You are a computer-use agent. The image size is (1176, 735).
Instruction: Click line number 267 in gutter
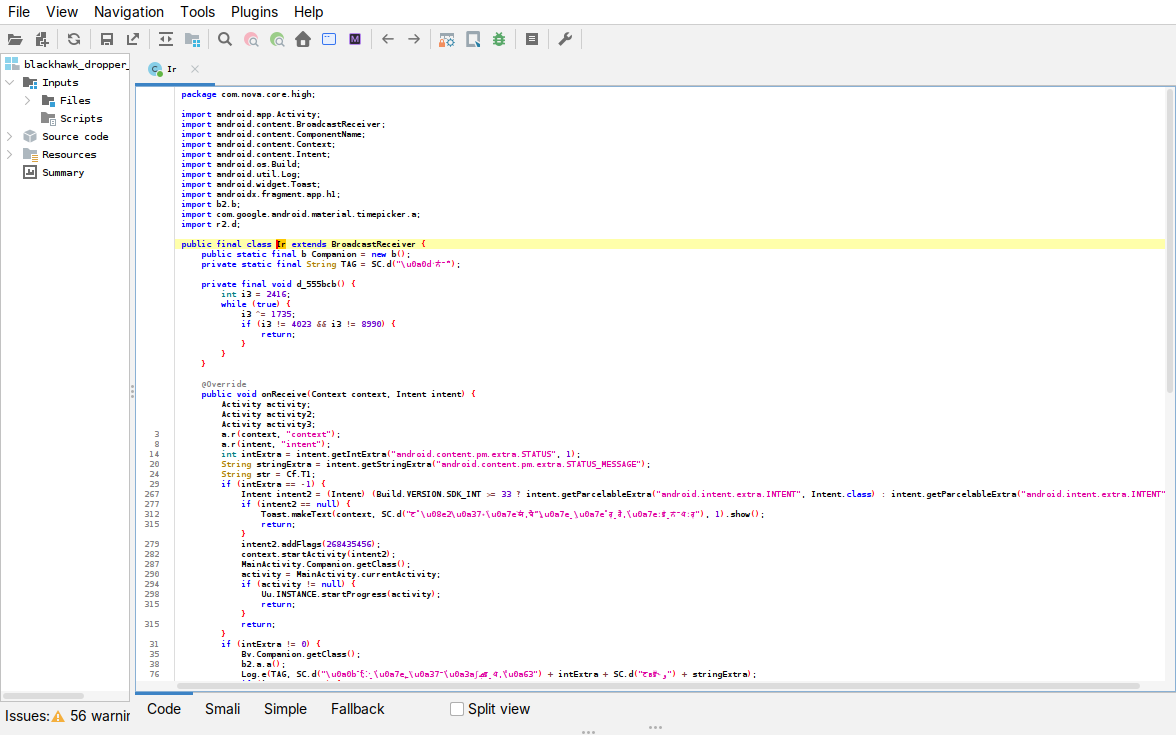[x=152, y=494]
